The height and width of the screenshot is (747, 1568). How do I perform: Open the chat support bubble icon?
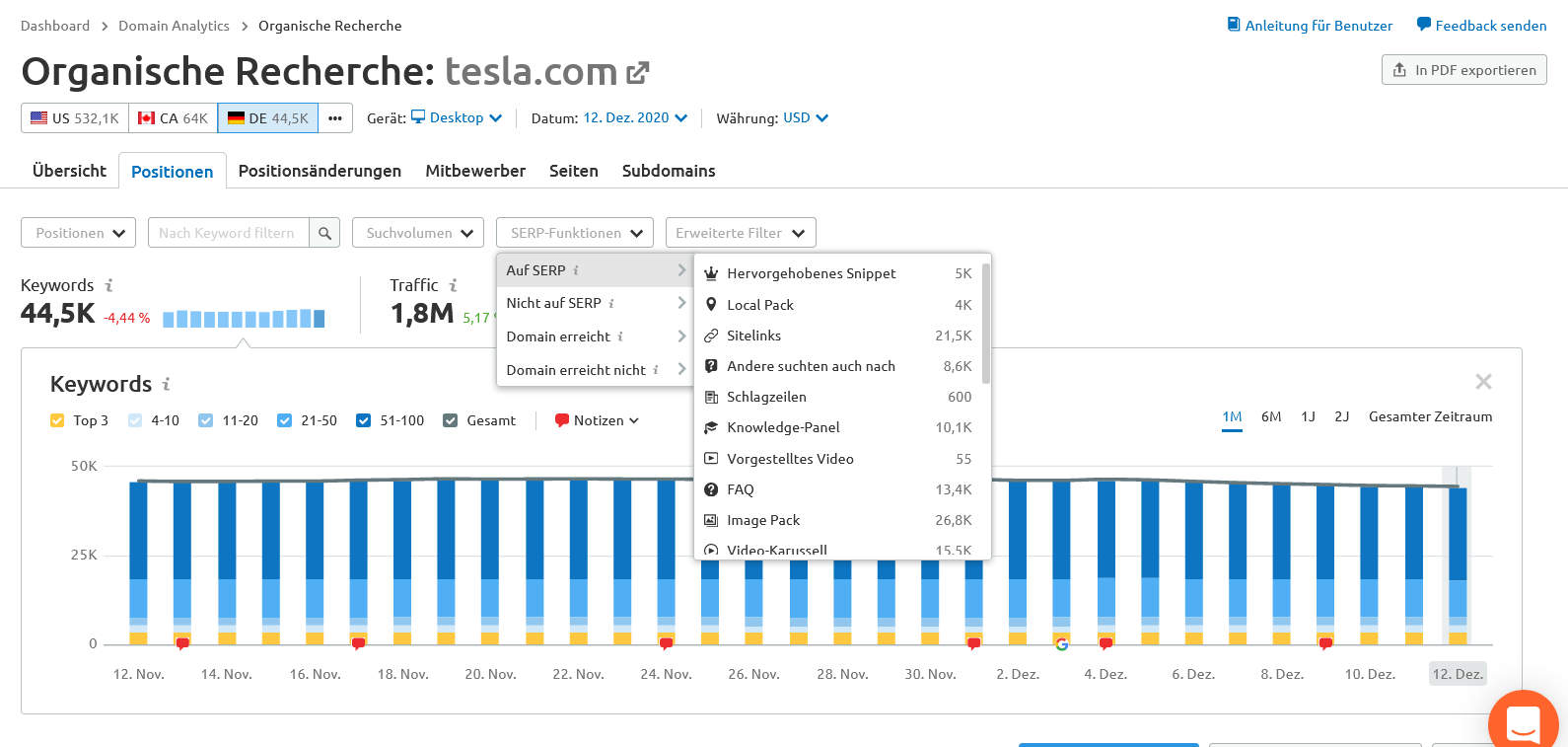pyautogui.click(x=1524, y=723)
